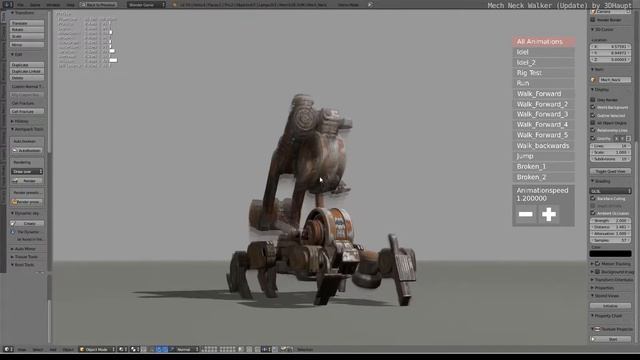Open the Object menu in the 3D view header
Viewport: 640px width, 360px height.
[68, 349]
